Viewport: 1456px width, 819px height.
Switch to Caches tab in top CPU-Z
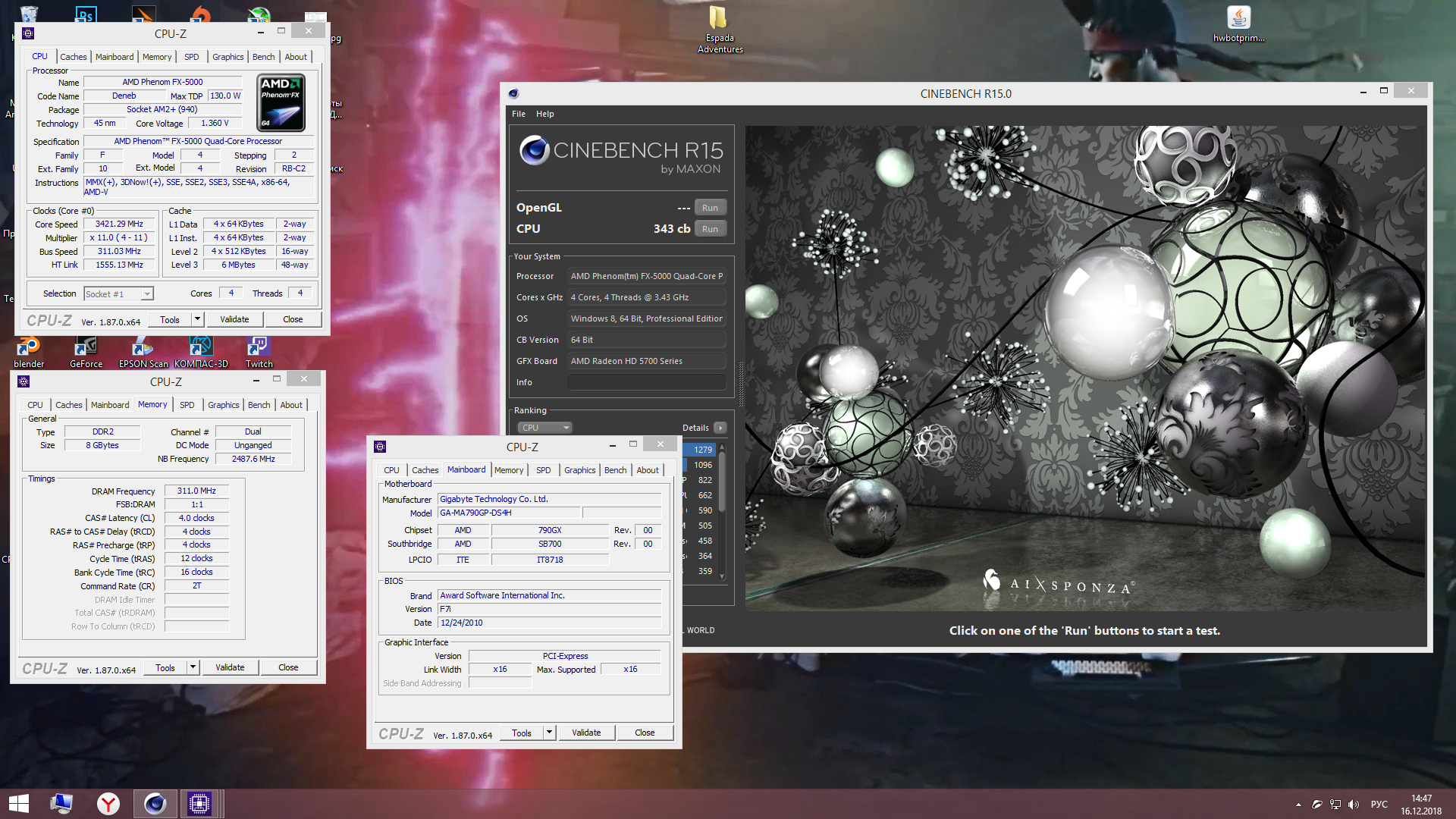coord(74,57)
